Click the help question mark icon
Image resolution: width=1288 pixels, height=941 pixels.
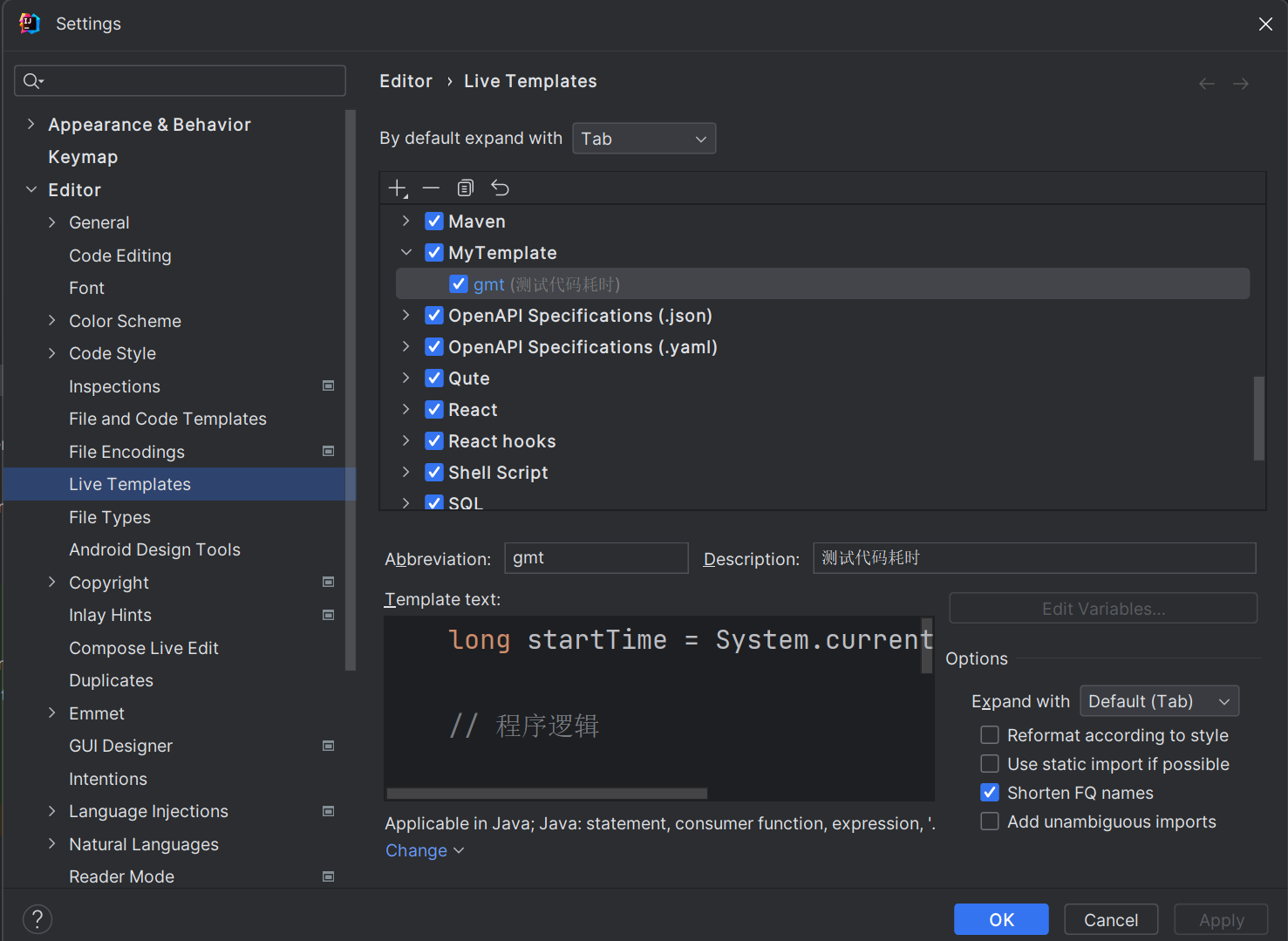pyautogui.click(x=37, y=918)
